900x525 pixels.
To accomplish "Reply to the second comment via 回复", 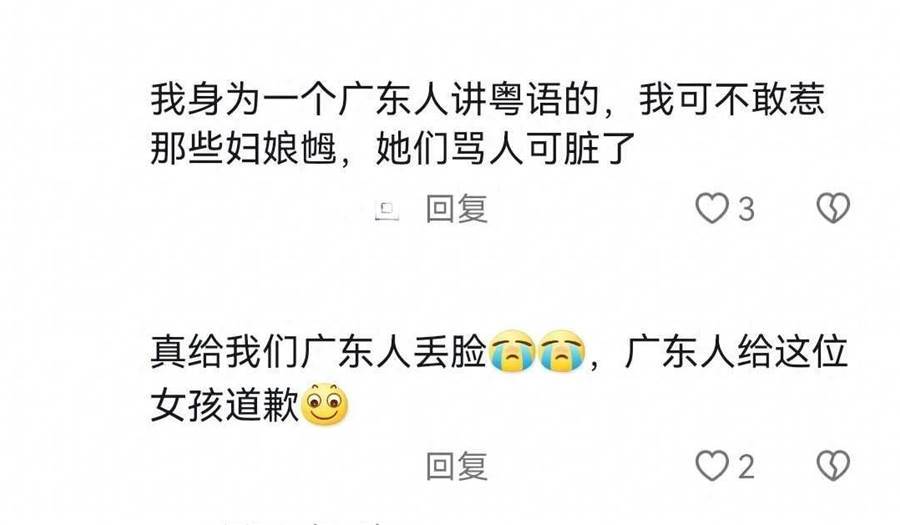I will point(457,466).
